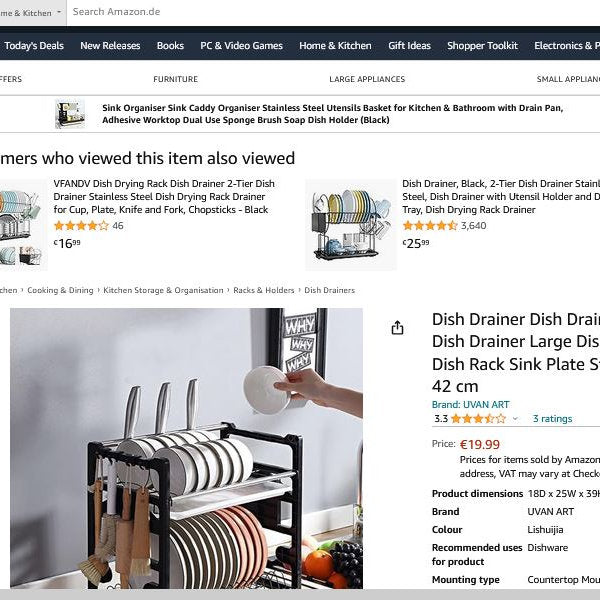Open the Shopper Toolkit menu item

pyautogui.click(x=483, y=46)
